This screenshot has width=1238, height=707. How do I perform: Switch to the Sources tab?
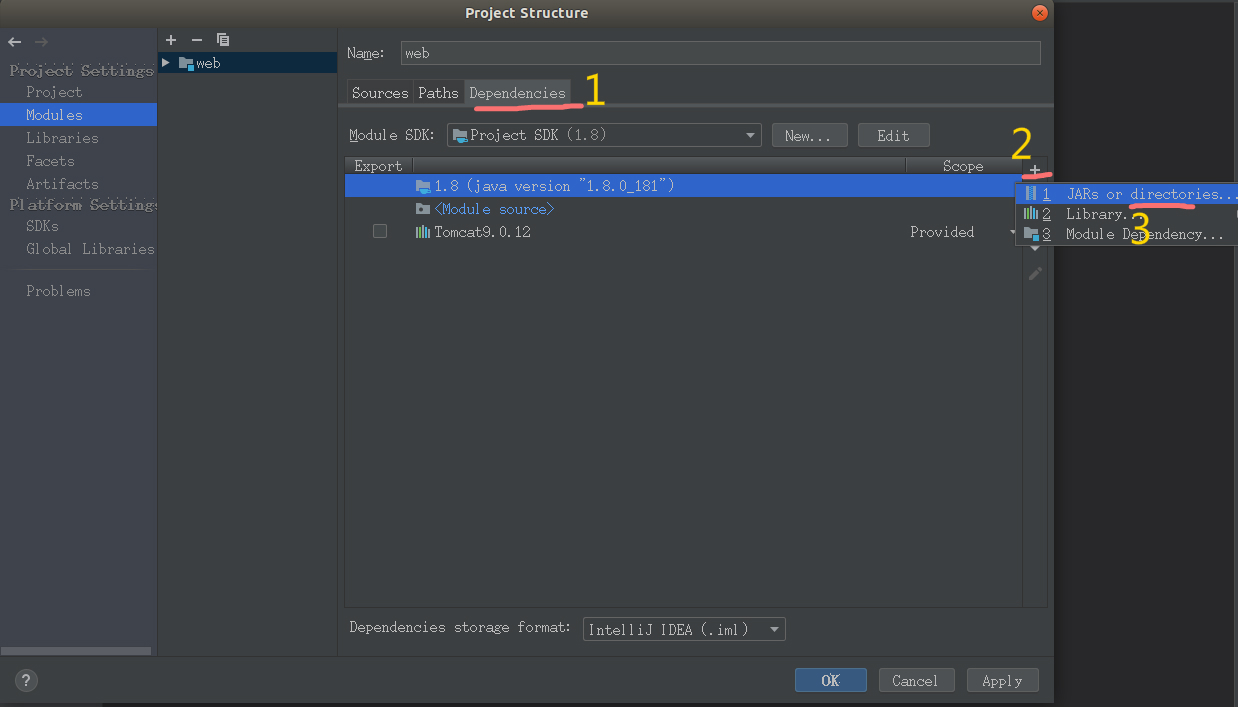(x=379, y=92)
